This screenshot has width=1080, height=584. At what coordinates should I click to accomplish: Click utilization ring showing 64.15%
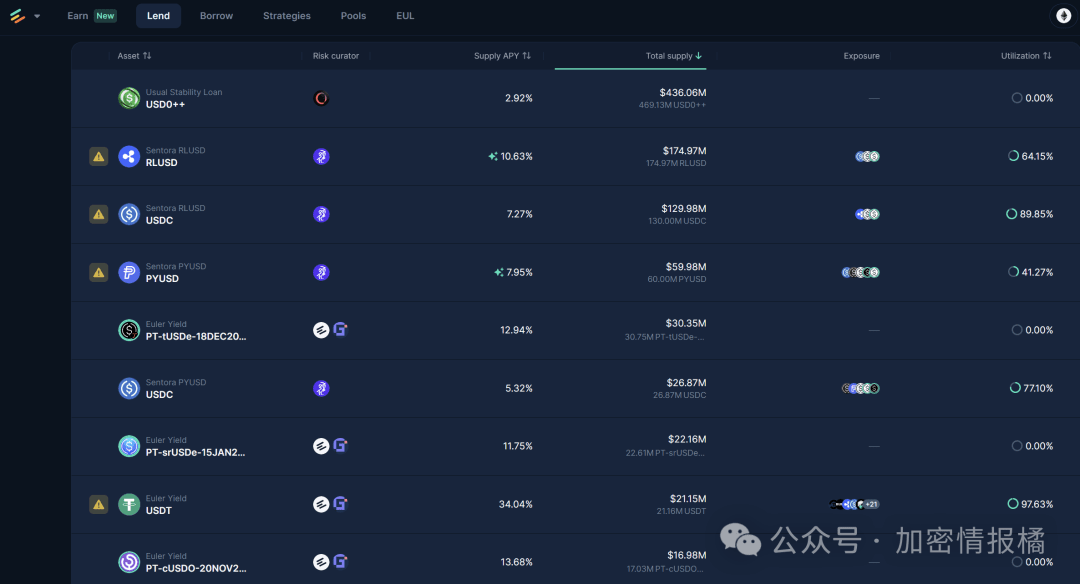[1013, 156]
